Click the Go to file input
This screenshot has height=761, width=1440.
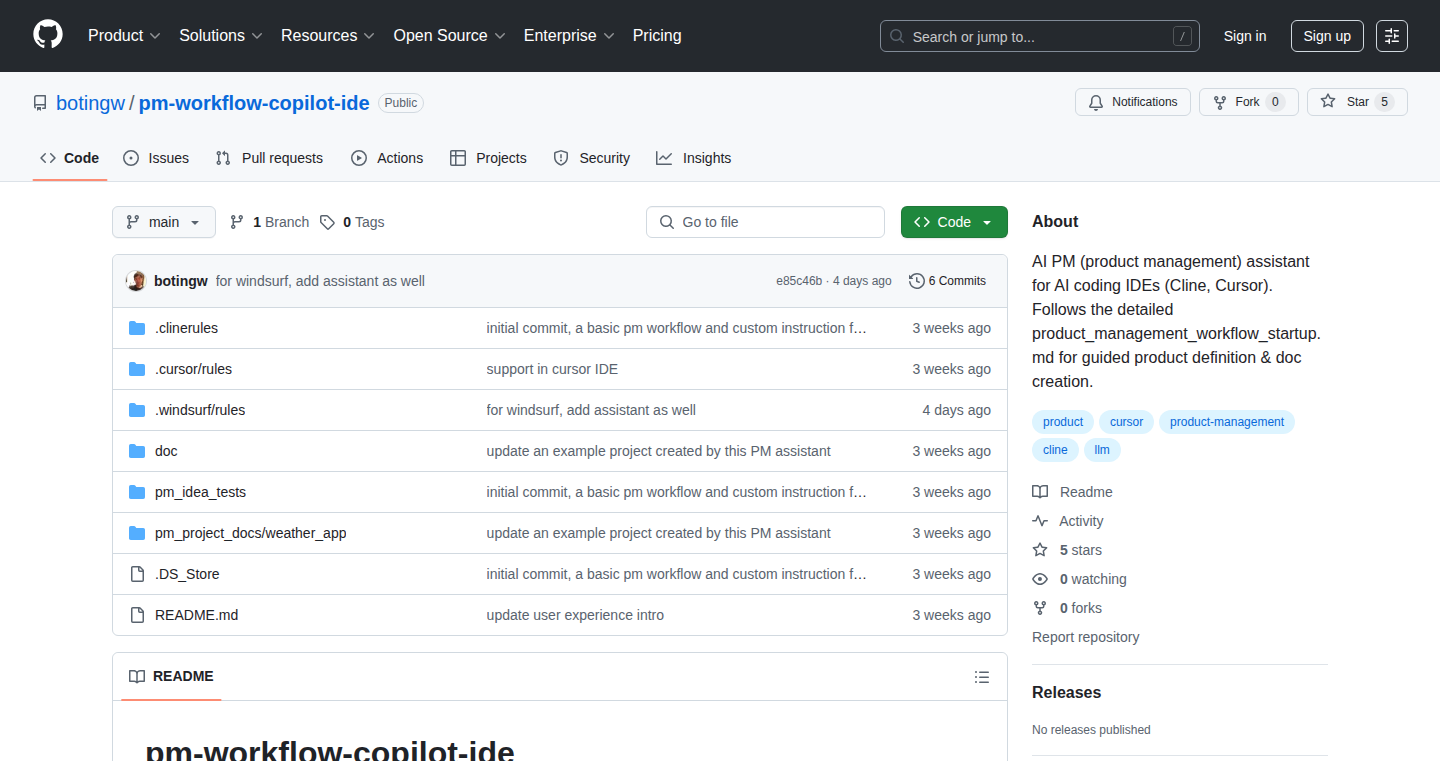(765, 222)
